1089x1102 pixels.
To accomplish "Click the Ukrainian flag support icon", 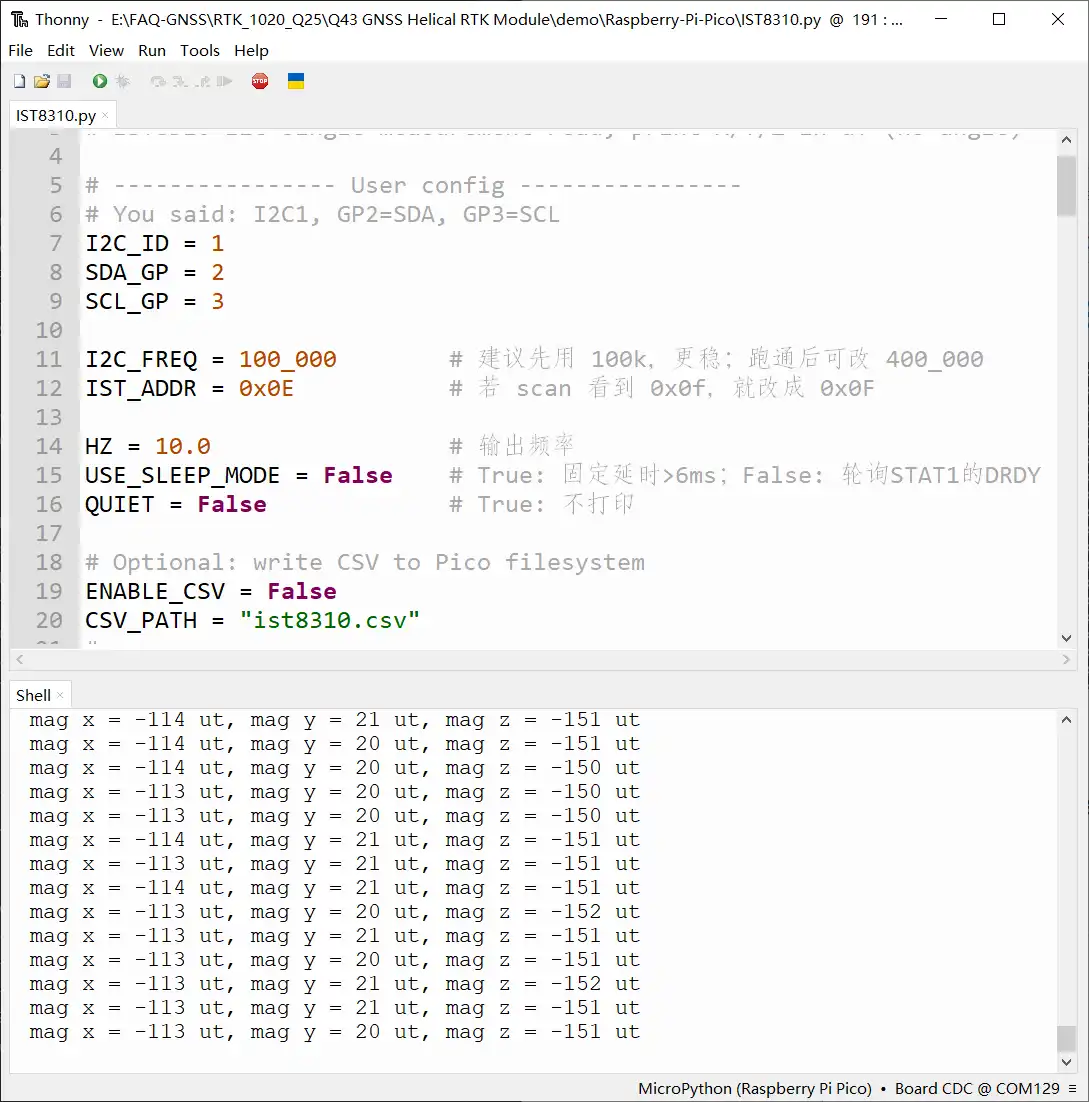I will pos(296,81).
